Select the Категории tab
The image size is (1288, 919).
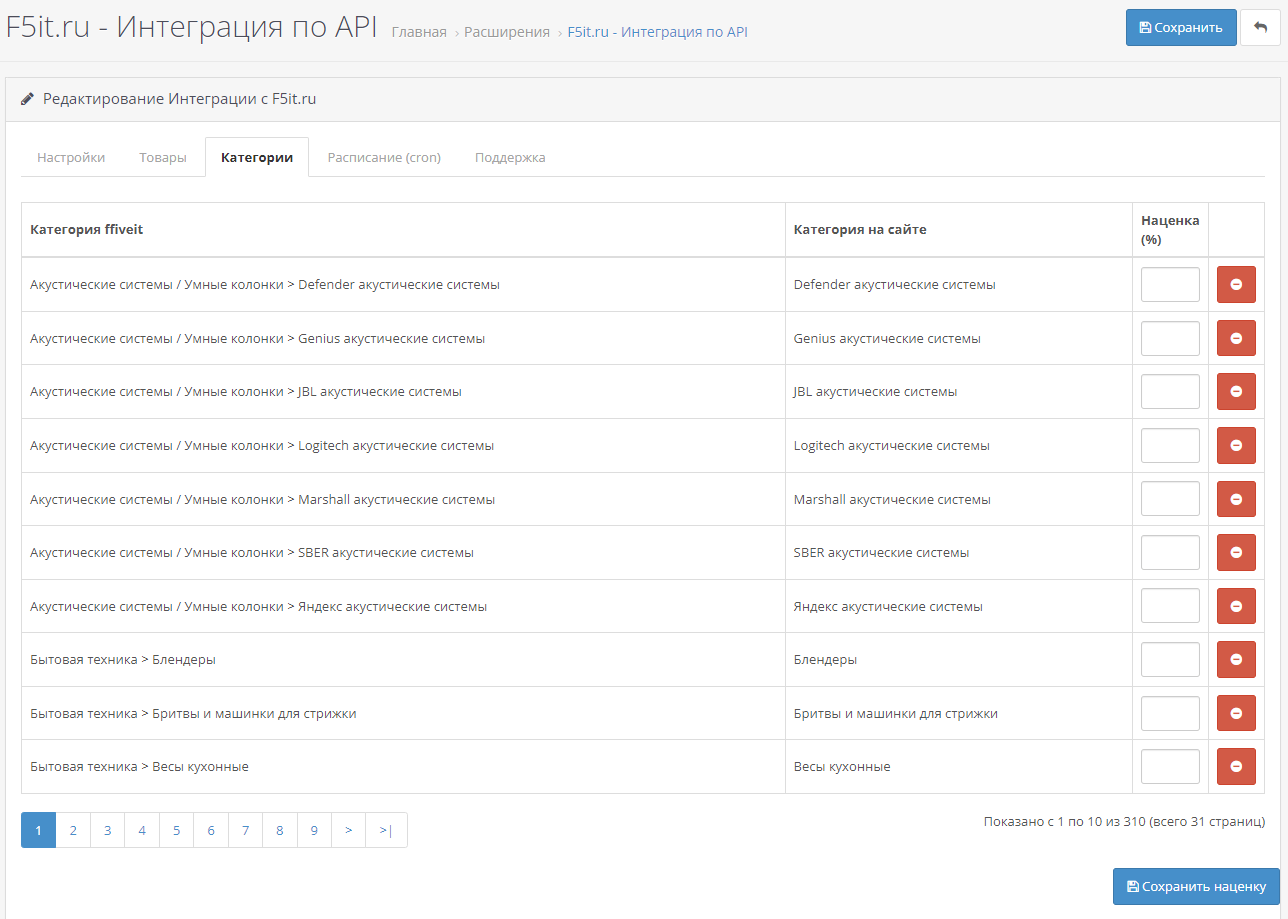257,157
